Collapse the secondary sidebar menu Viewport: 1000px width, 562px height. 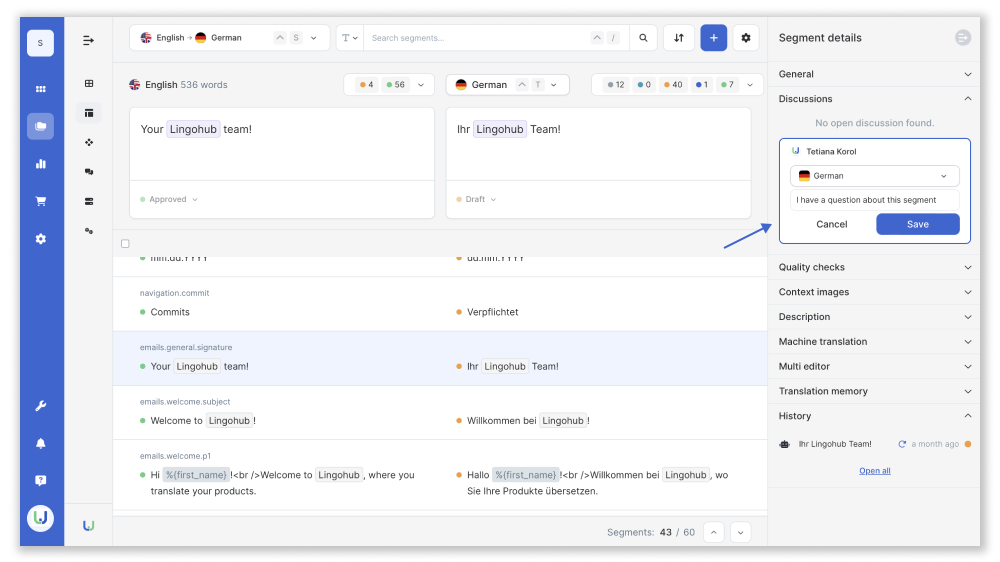coord(89,41)
